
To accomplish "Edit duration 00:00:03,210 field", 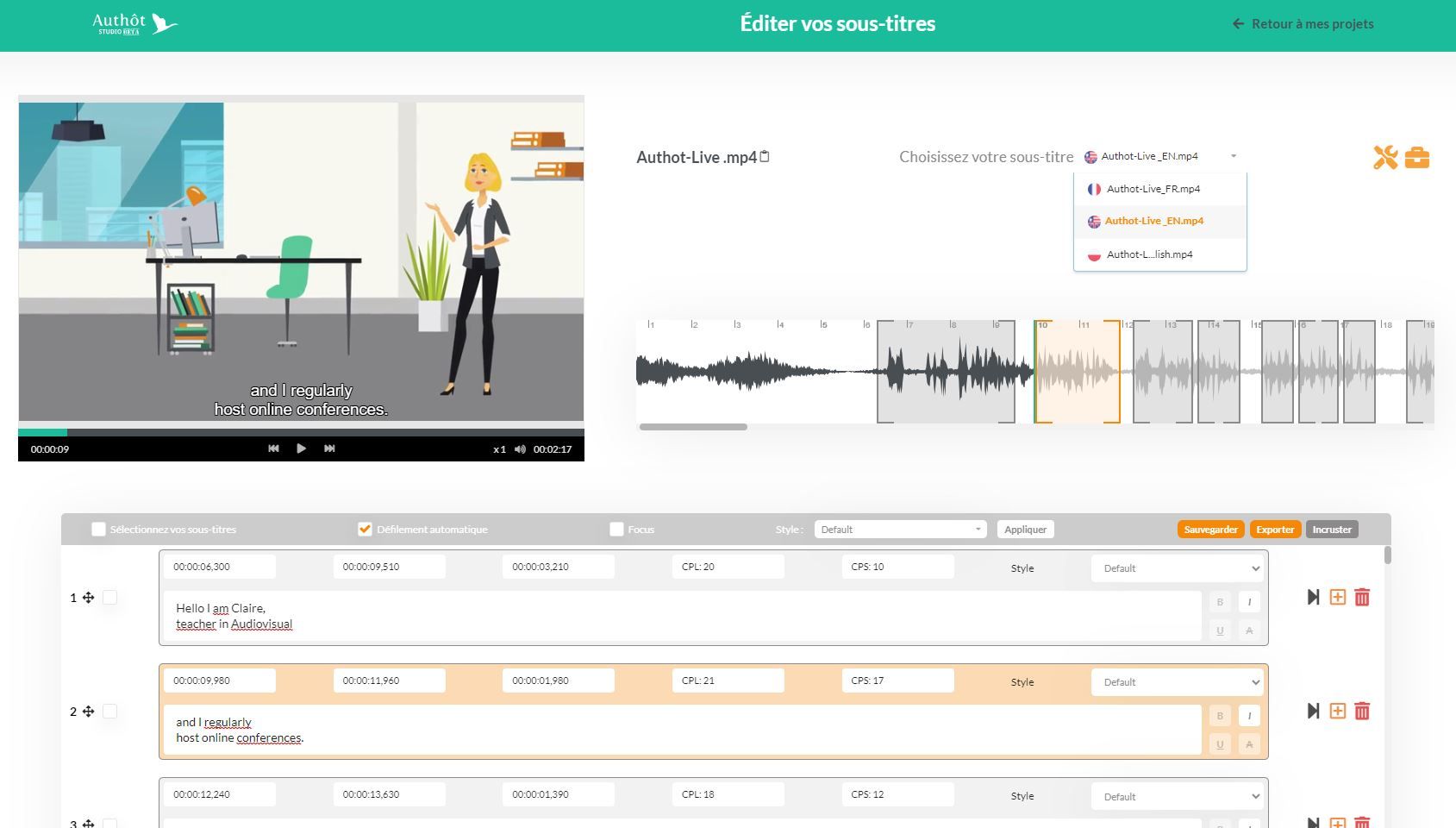I will (x=559, y=567).
